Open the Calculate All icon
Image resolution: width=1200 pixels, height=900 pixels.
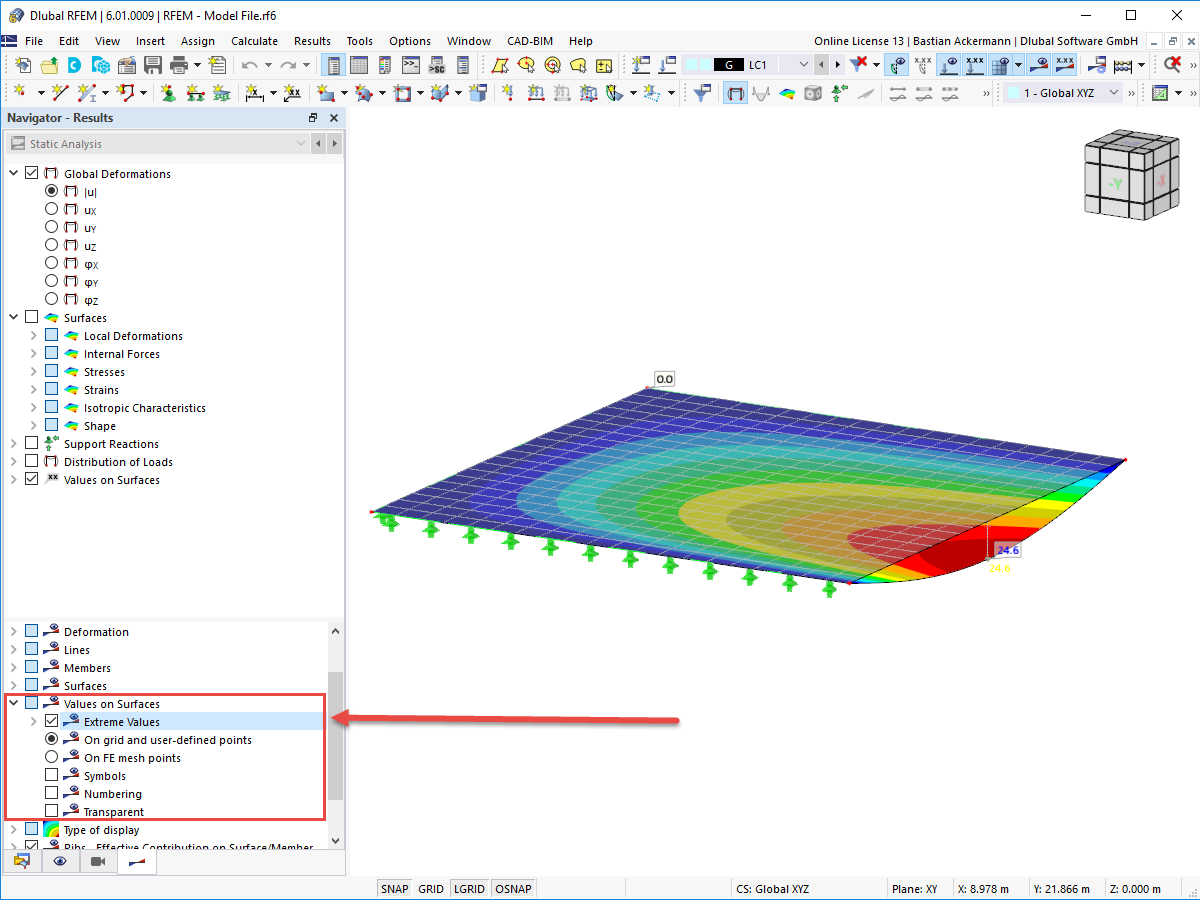pyautogui.click(x=1122, y=65)
